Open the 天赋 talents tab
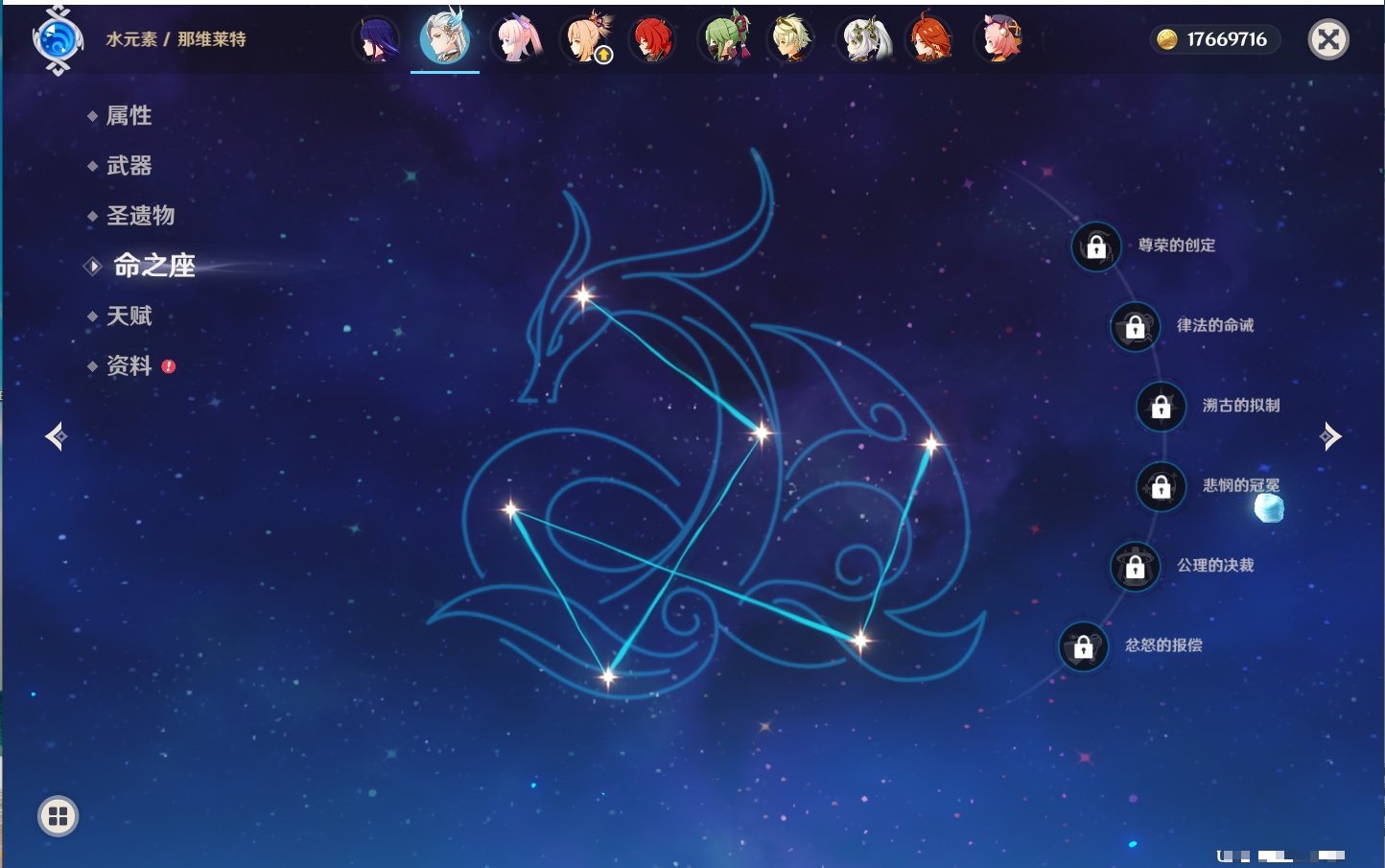 pyautogui.click(x=129, y=316)
